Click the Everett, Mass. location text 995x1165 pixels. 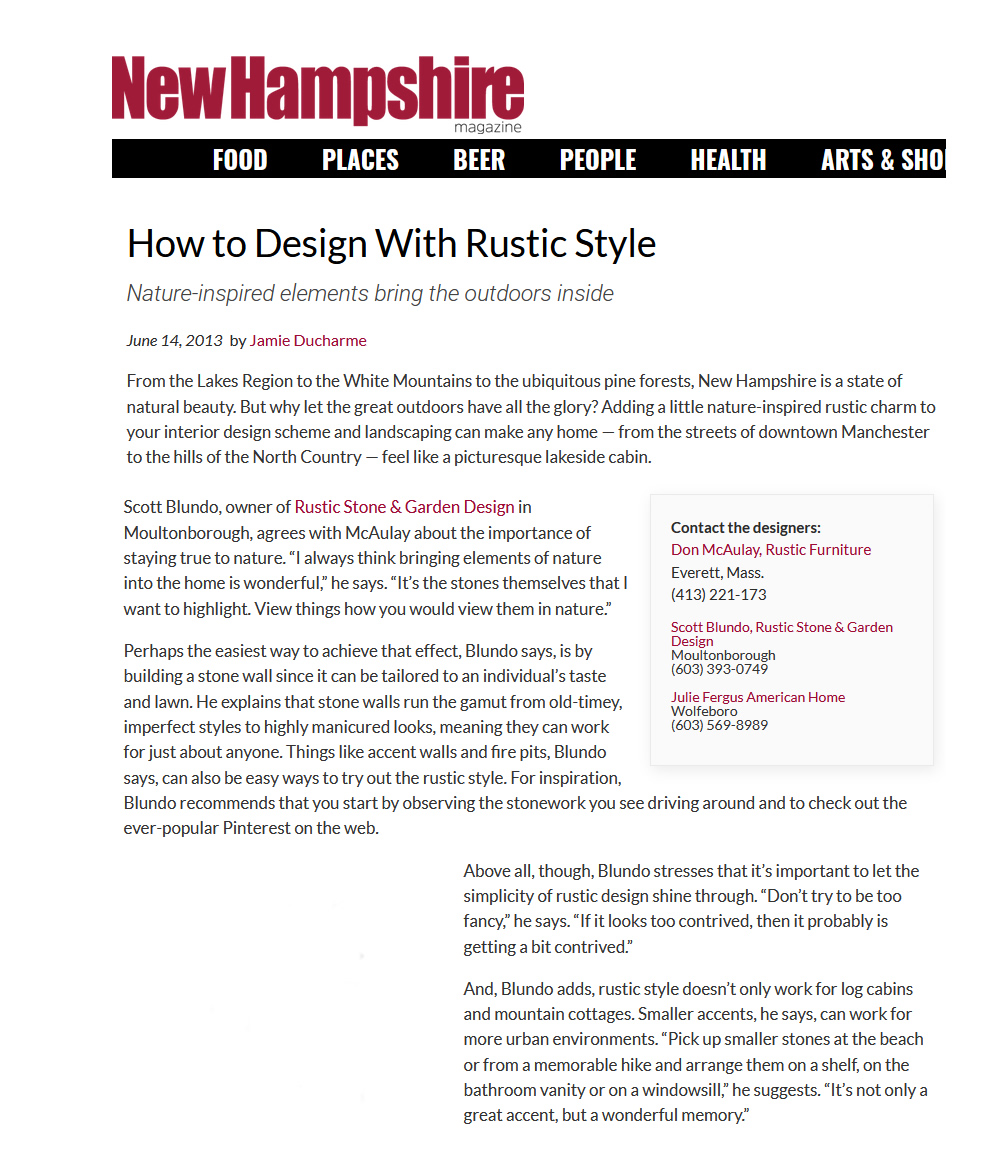(x=717, y=573)
